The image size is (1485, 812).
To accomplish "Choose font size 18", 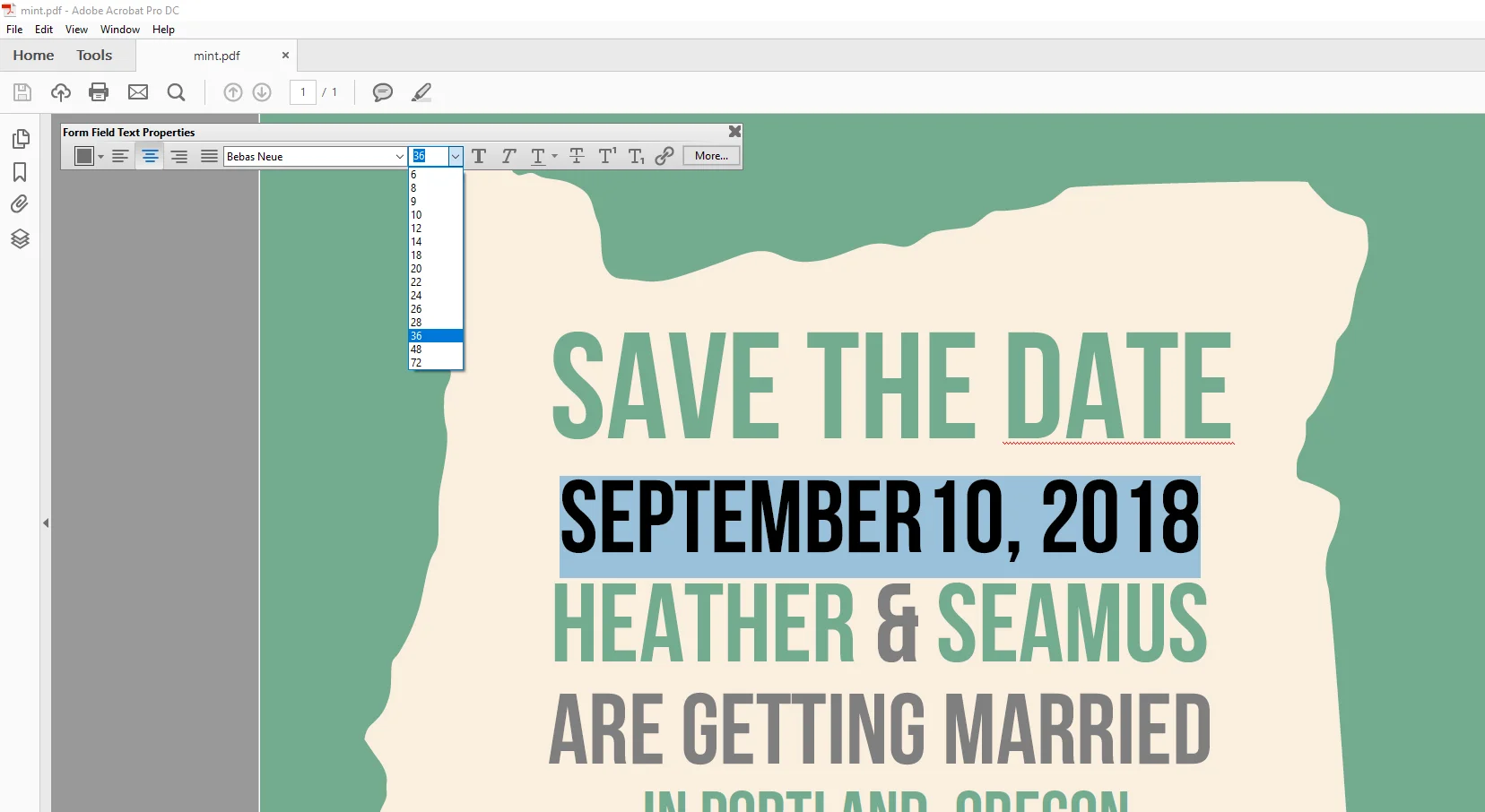I will (436, 255).
